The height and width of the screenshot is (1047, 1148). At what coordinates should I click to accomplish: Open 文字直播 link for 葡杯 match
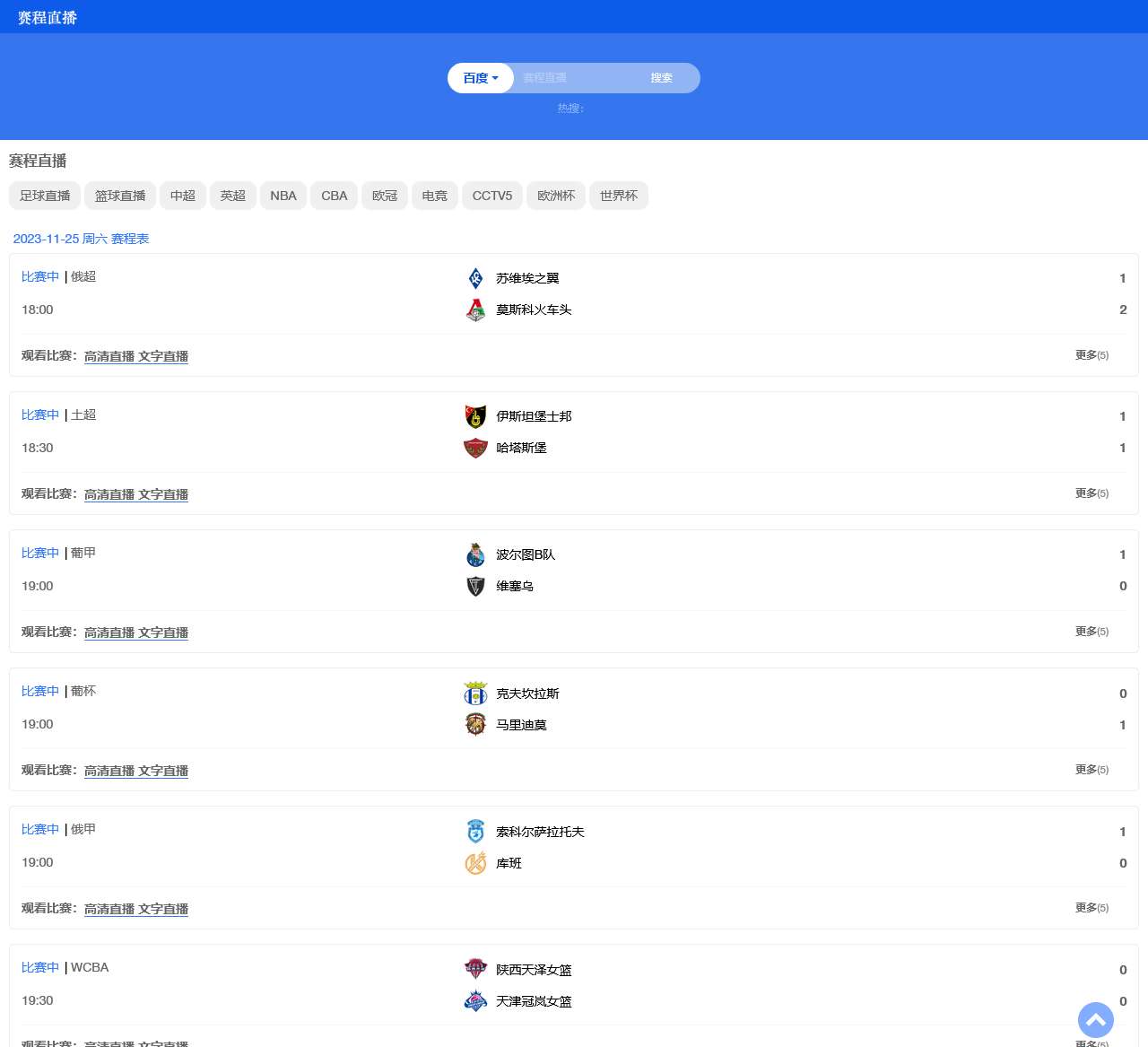coord(163,771)
